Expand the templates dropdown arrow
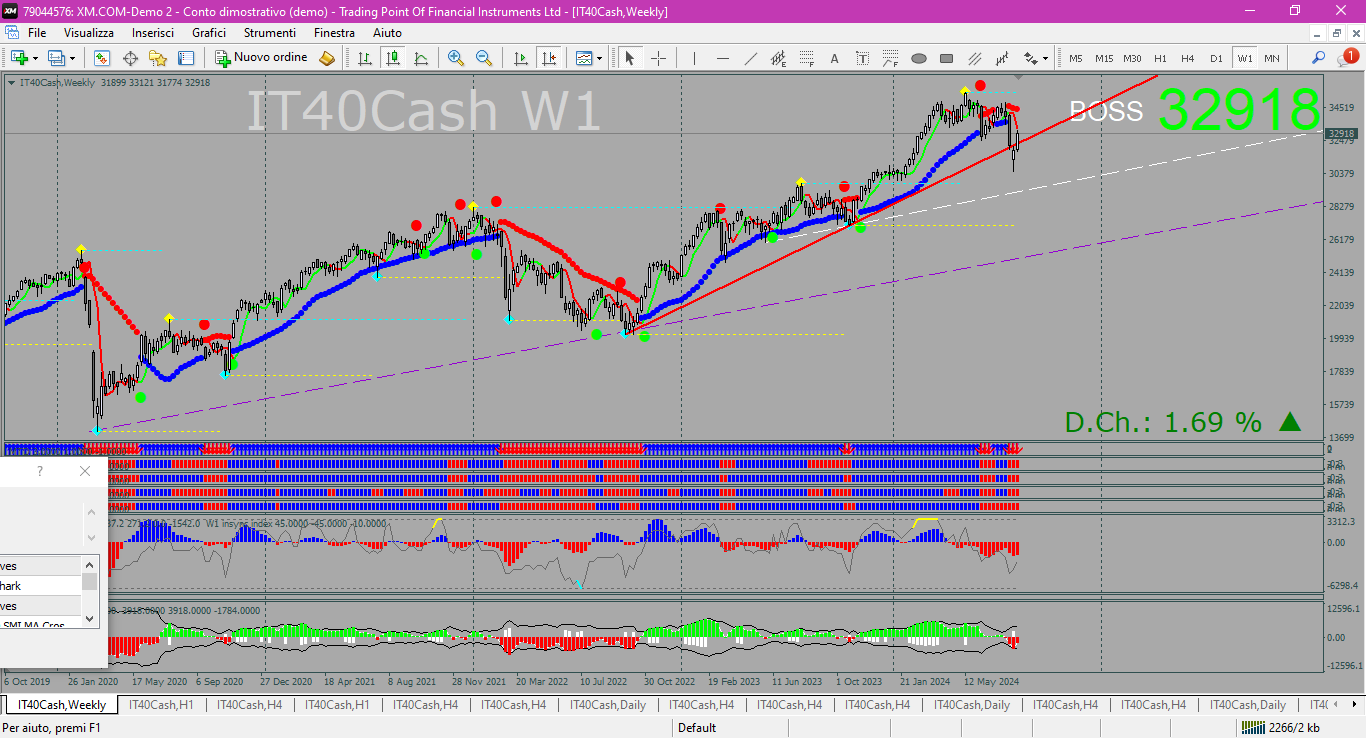 pyautogui.click(x=599, y=58)
